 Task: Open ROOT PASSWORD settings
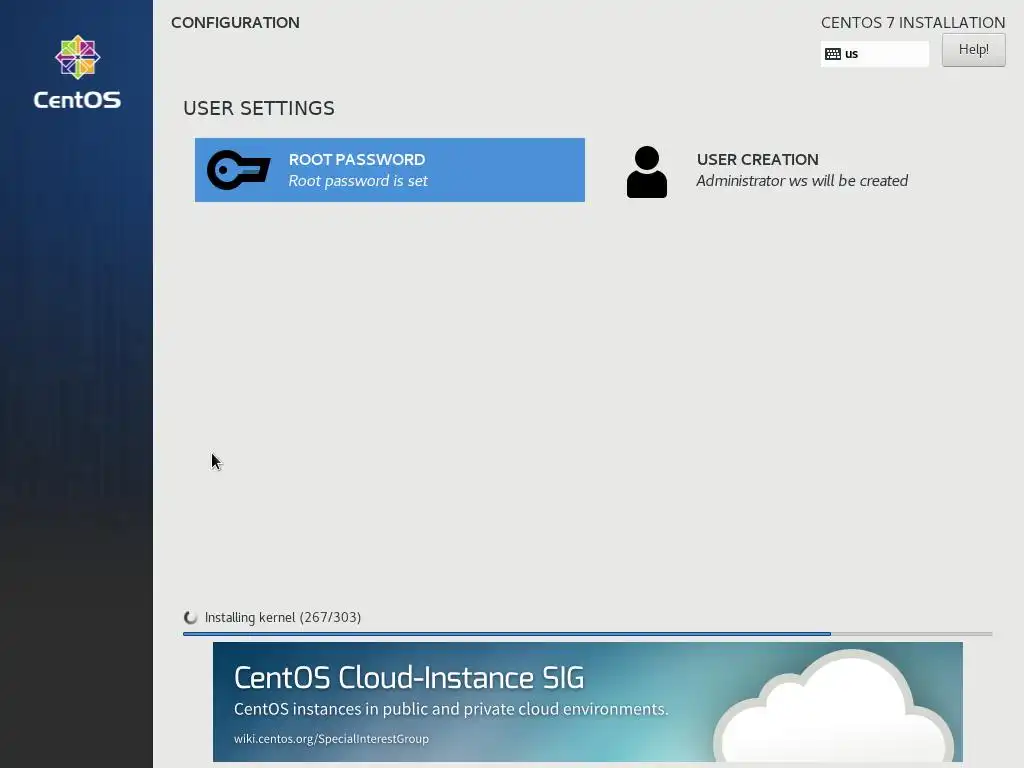(389, 170)
